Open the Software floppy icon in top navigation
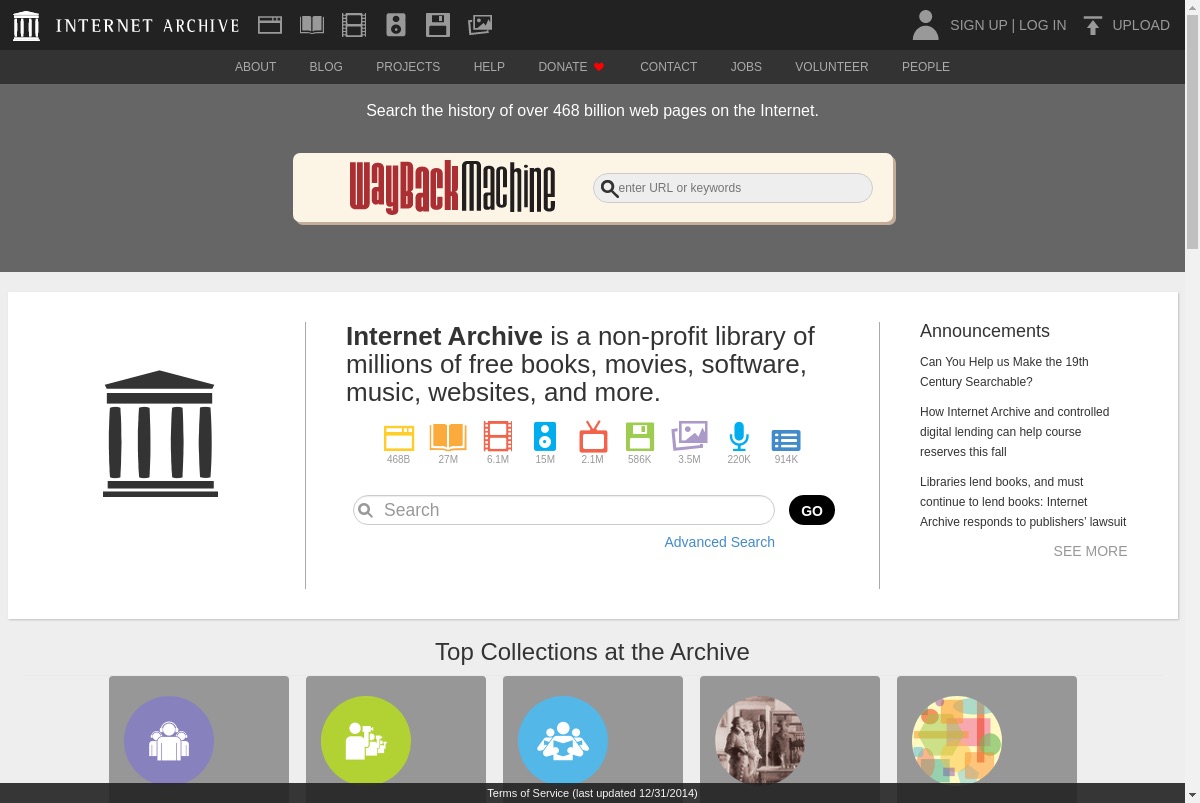1200x803 pixels. pos(438,25)
